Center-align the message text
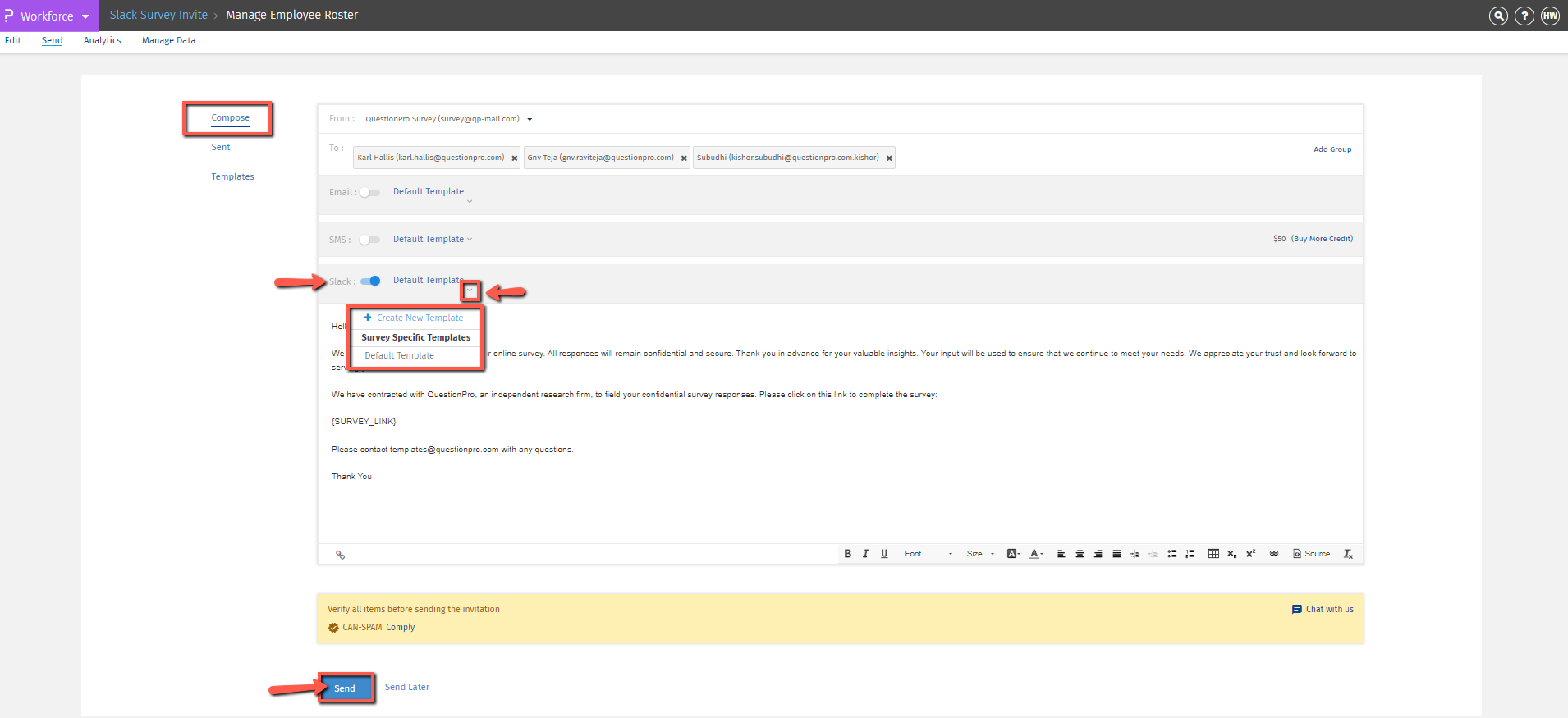This screenshot has width=1568, height=718. click(x=1080, y=554)
